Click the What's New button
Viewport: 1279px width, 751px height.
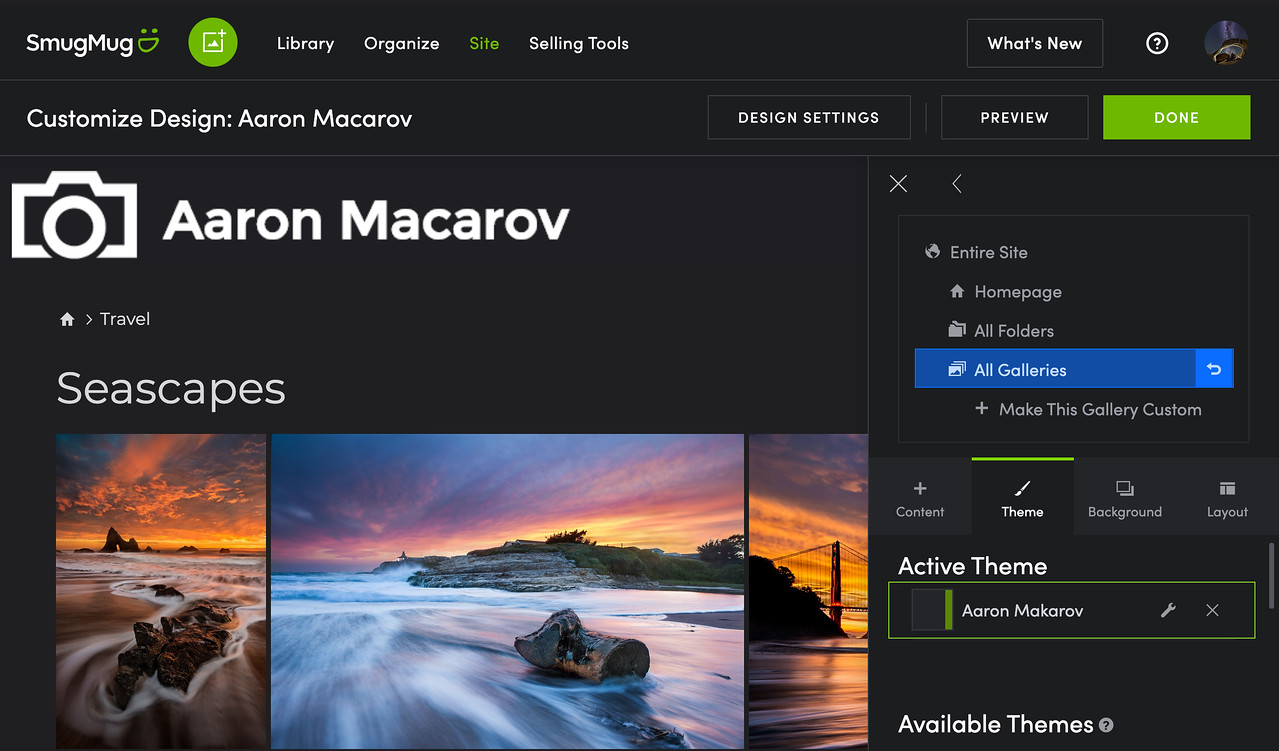(x=1034, y=43)
